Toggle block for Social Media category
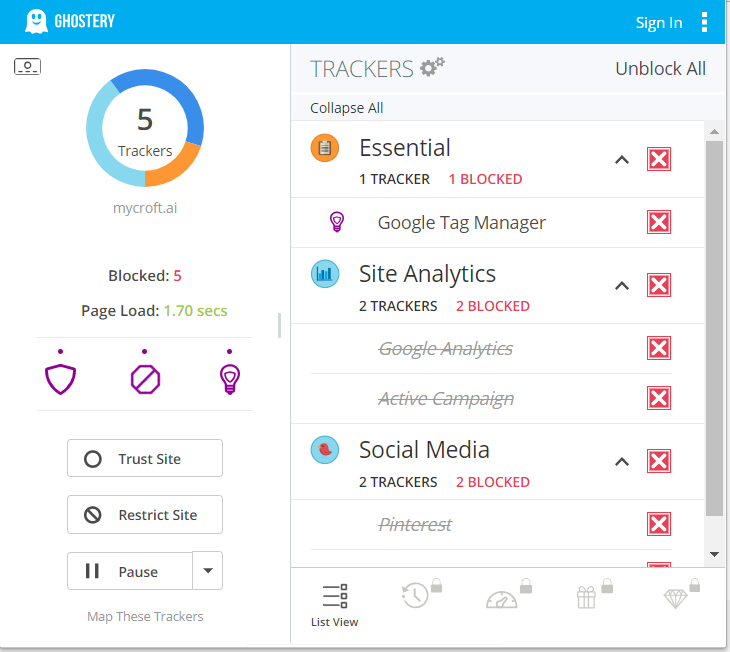730x652 pixels. pos(659,461)
